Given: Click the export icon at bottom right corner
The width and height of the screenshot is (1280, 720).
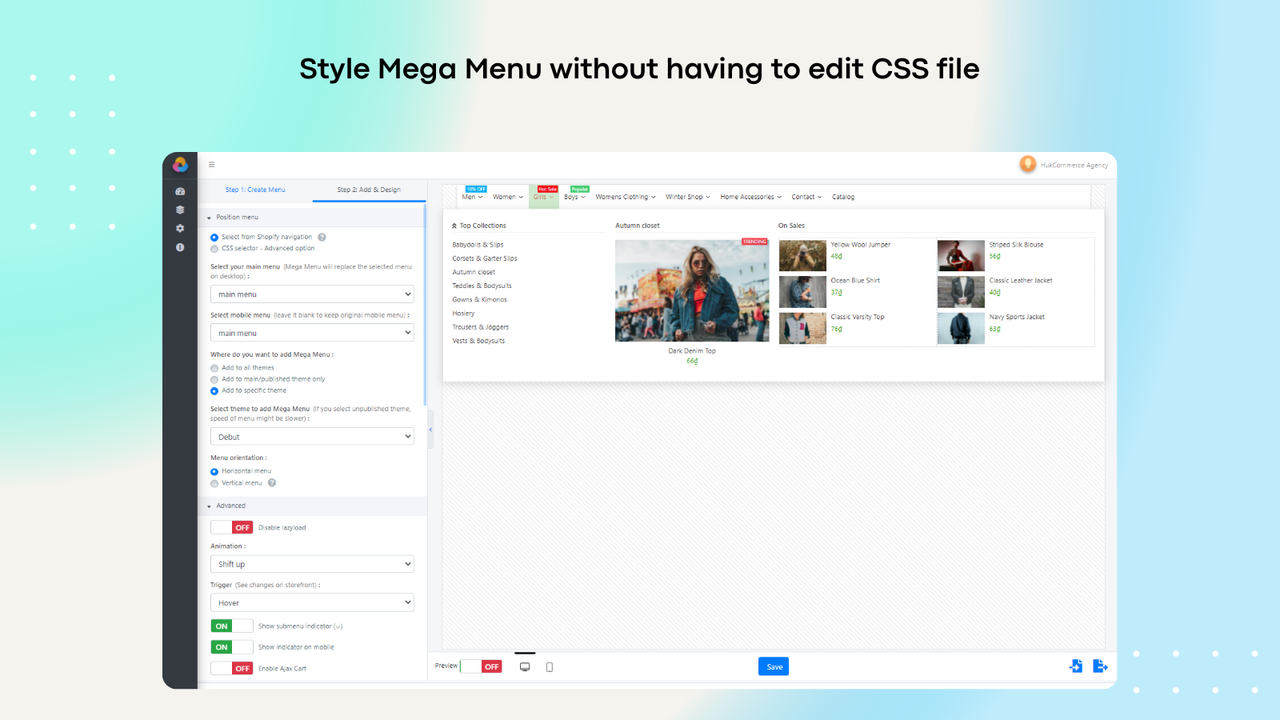Looking at the screenshot, I should coord(1100,665).
